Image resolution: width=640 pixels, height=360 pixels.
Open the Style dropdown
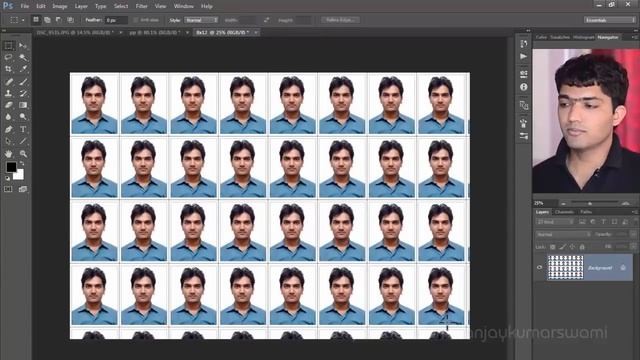point(201,20)
